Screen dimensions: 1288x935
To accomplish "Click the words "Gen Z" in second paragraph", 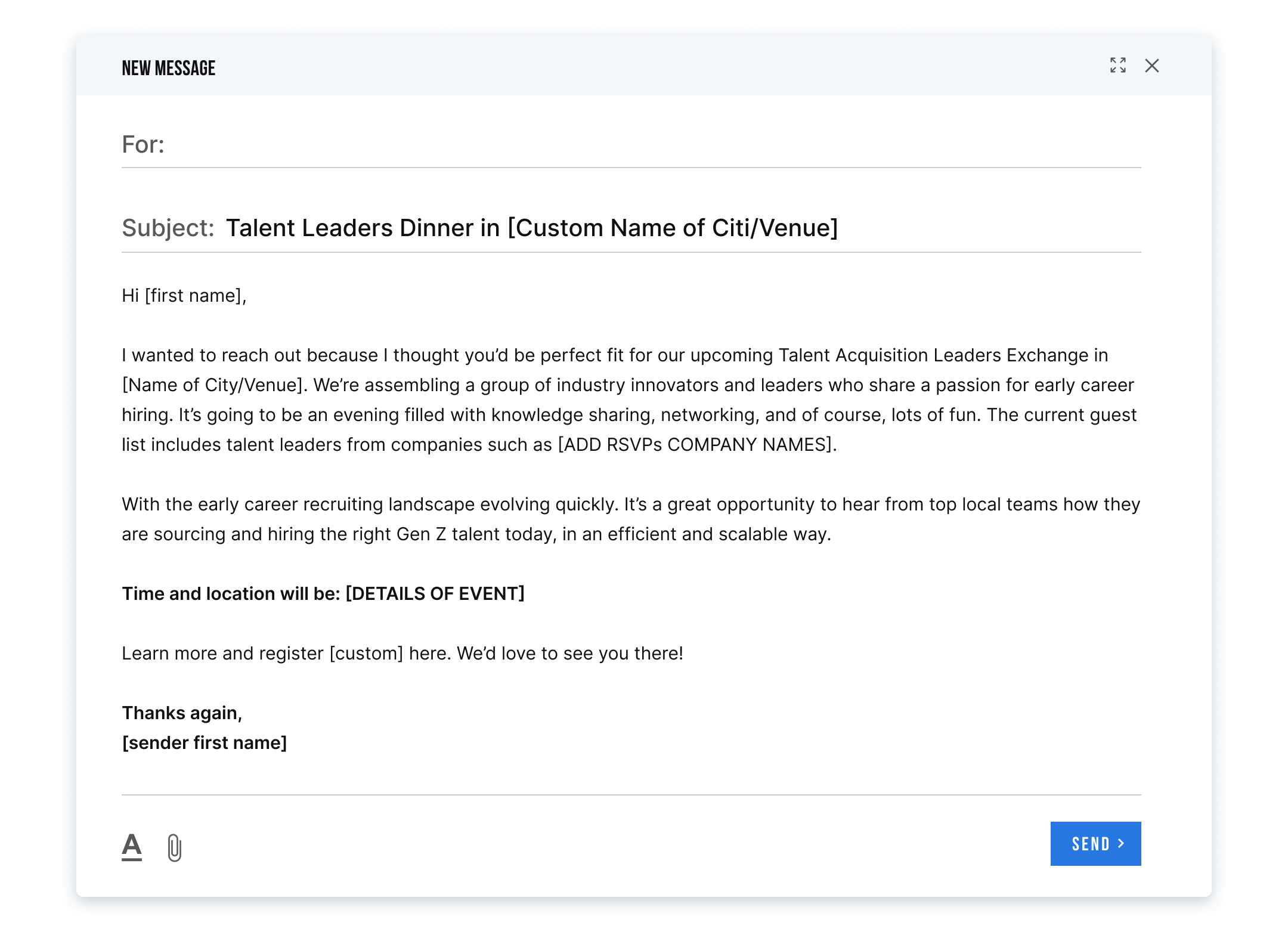I will [x=421, y=534].
